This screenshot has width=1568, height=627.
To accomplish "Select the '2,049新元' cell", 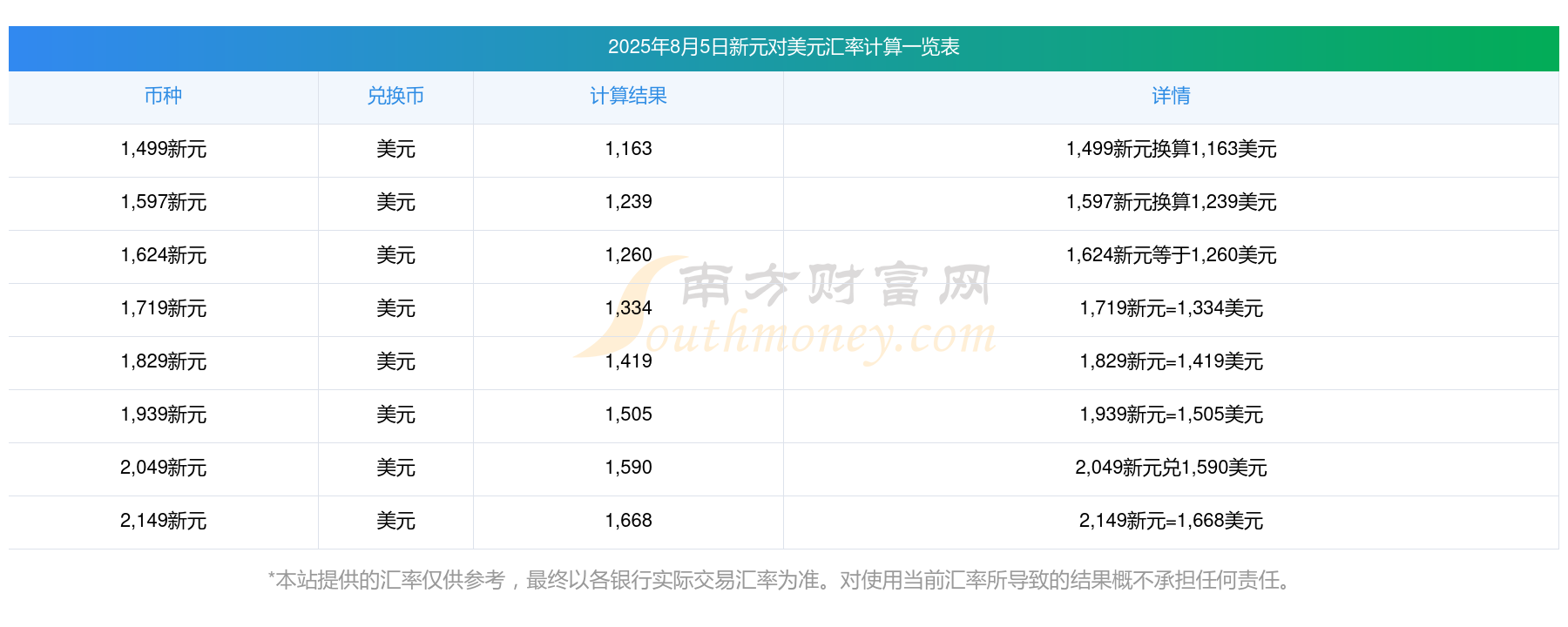I will pos(163,469).
